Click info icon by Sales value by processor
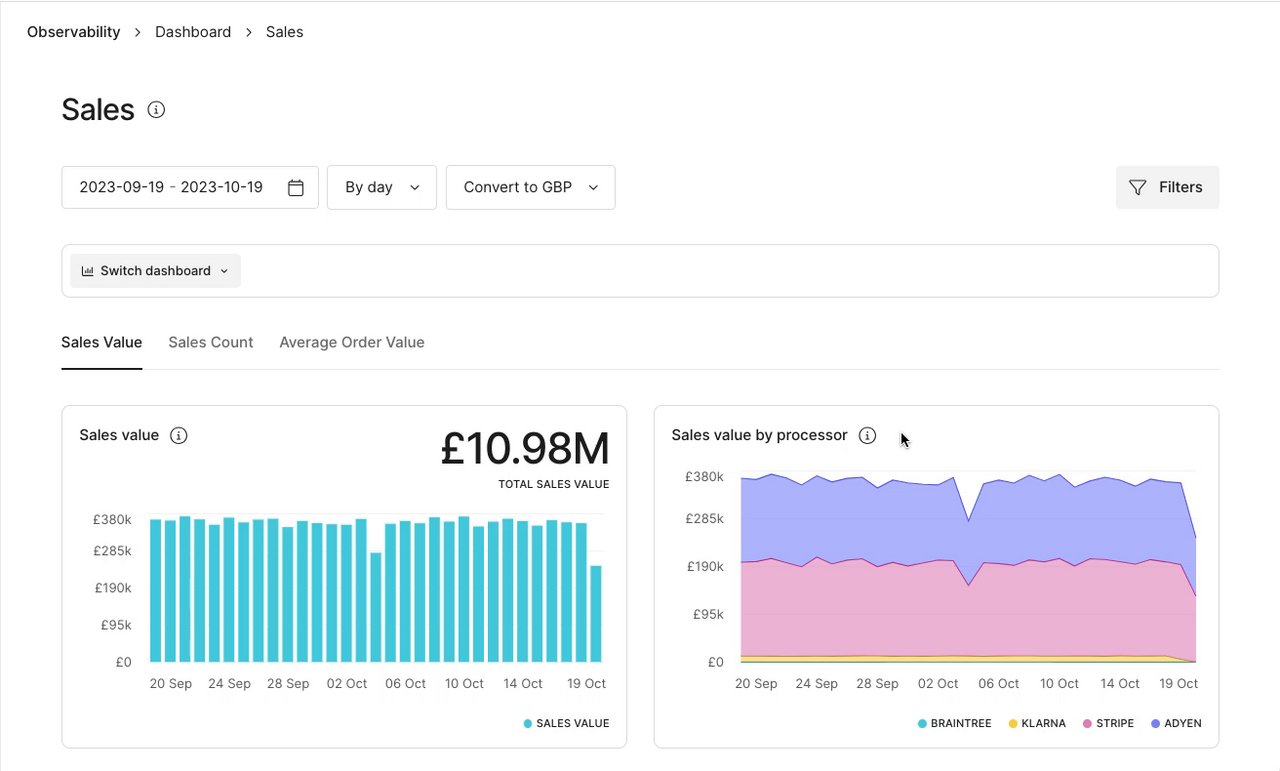Viewport: 1280px width, 771px height. pos(868,435)
